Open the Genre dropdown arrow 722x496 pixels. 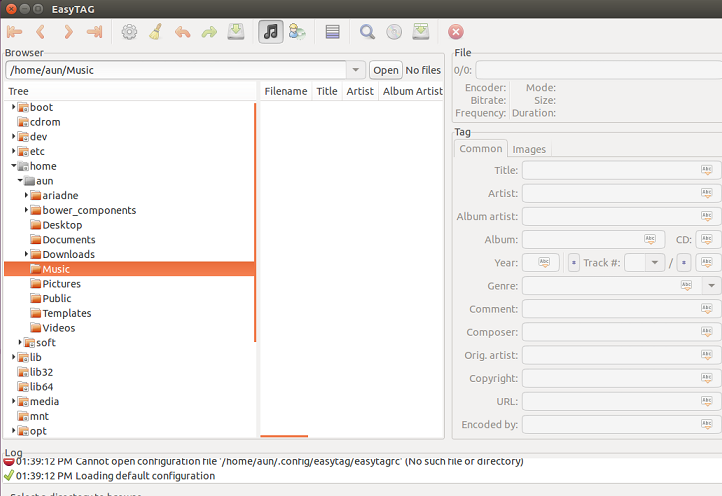(711, 286)
